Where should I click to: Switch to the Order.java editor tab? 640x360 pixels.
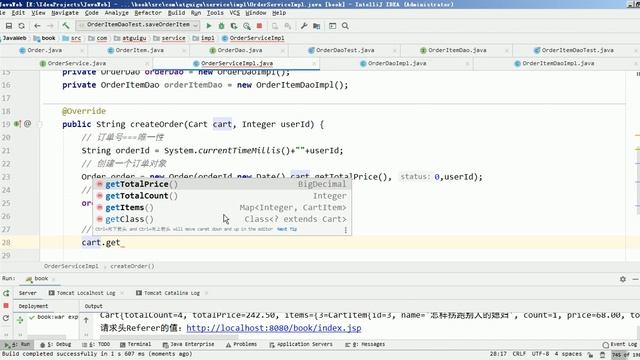point(44,50)
